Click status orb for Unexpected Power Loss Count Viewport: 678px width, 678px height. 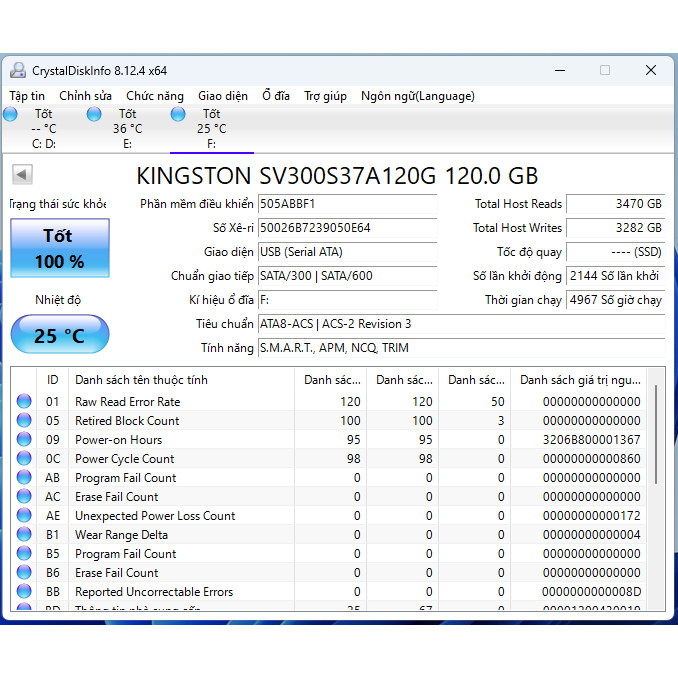pos(24,515)
